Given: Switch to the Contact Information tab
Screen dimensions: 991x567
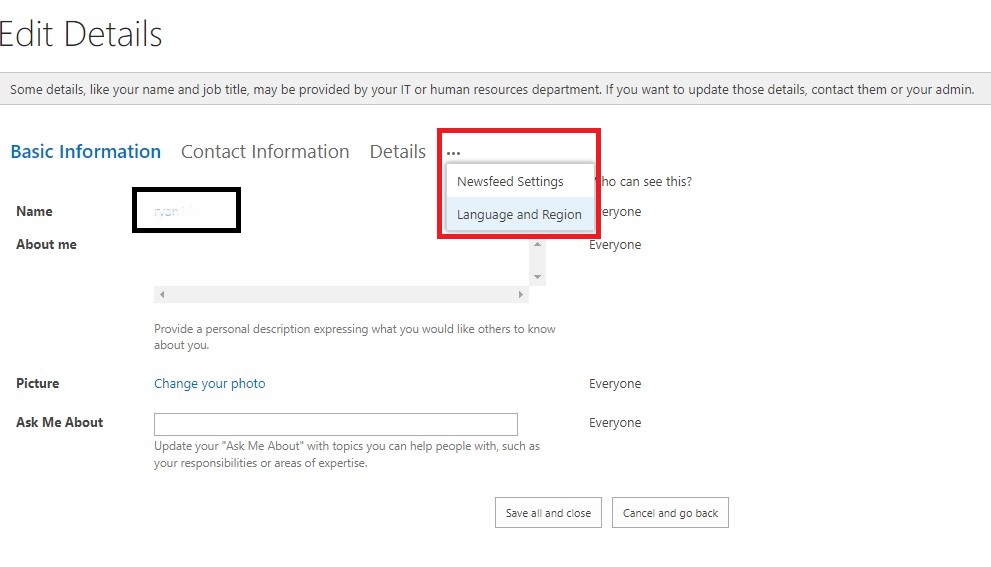Looking at the screenshot, I should (x=265, y=152).
